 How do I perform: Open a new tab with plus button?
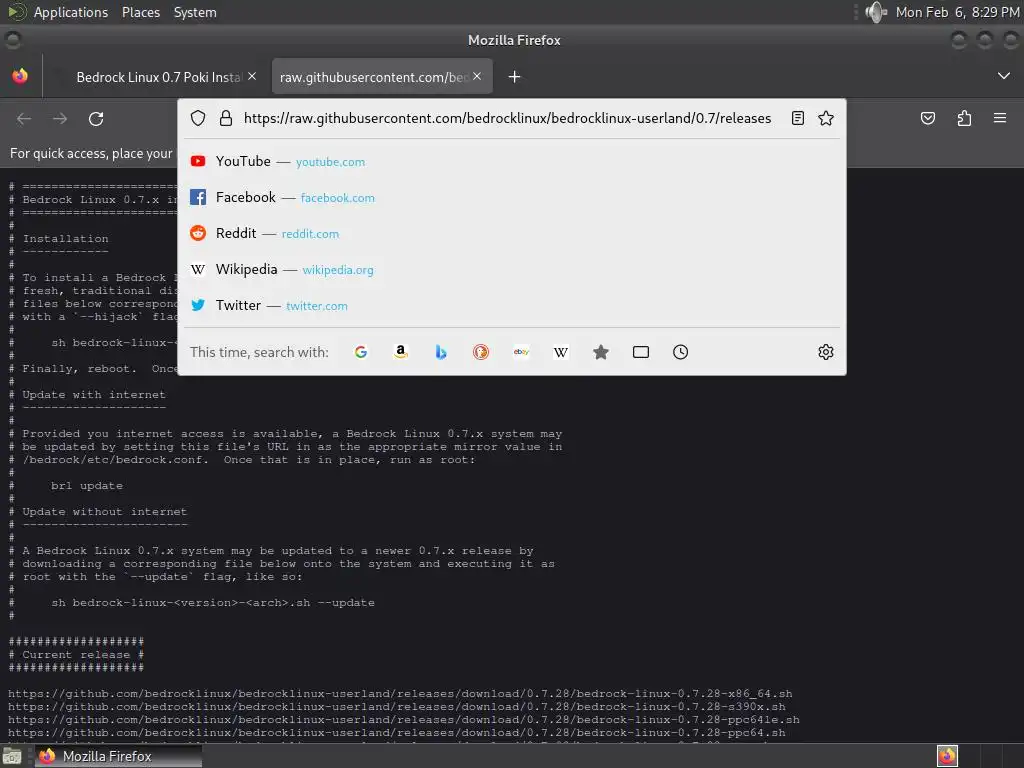pyautogui.click(x=515, y=77)
